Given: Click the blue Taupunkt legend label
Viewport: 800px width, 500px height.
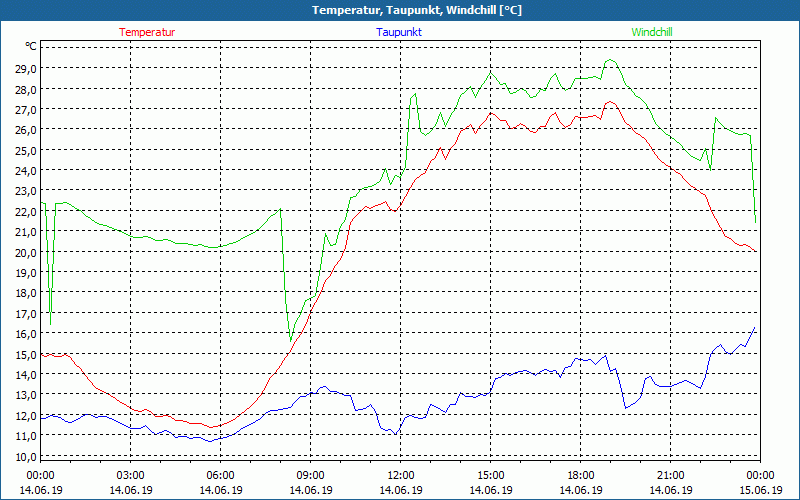Looking at the screenshot, I should coord(399,32).
